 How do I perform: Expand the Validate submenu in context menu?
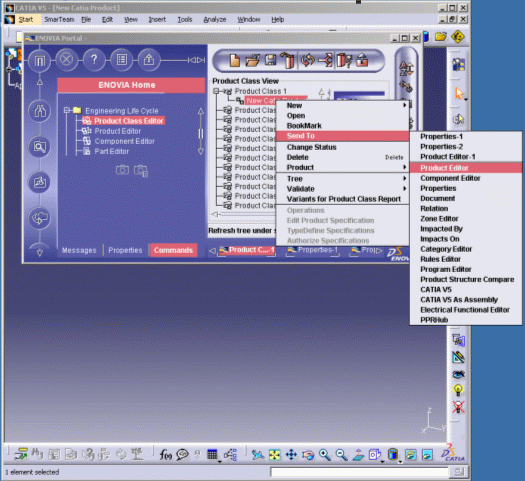[404, 188]
